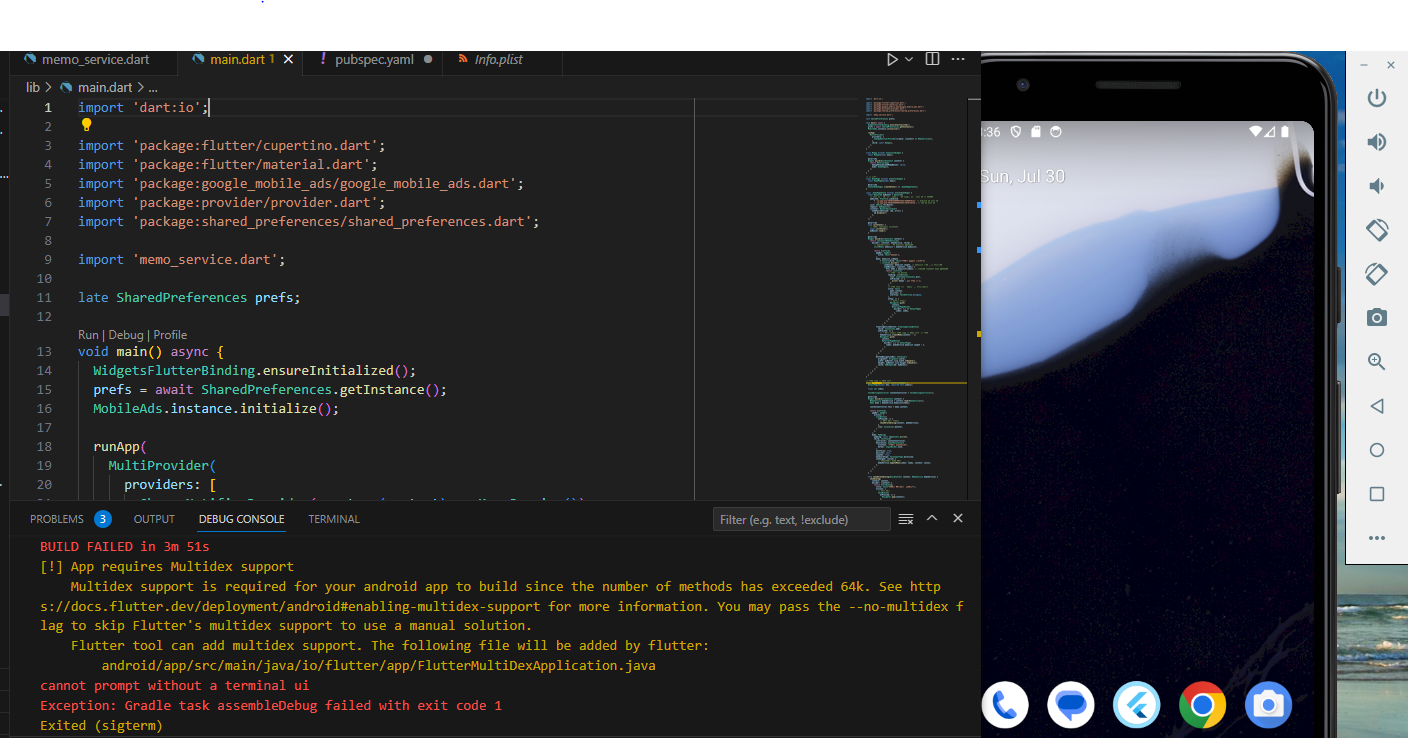Open the Run dropdown arrow beside the play icon

coord(909,60)
